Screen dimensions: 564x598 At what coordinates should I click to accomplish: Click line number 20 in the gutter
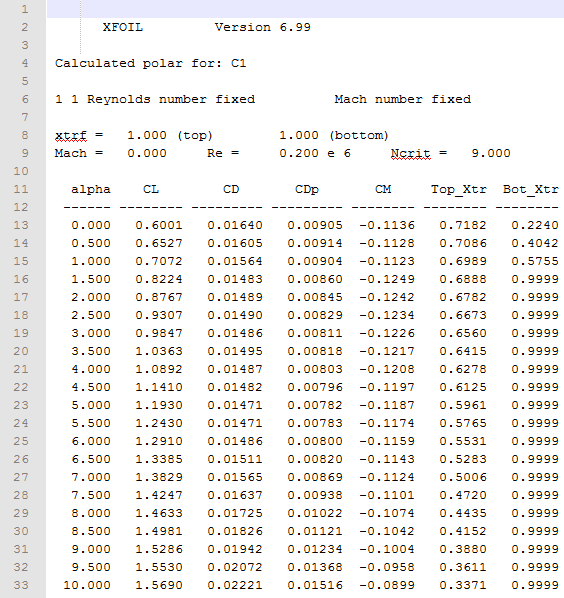(21, 351)
